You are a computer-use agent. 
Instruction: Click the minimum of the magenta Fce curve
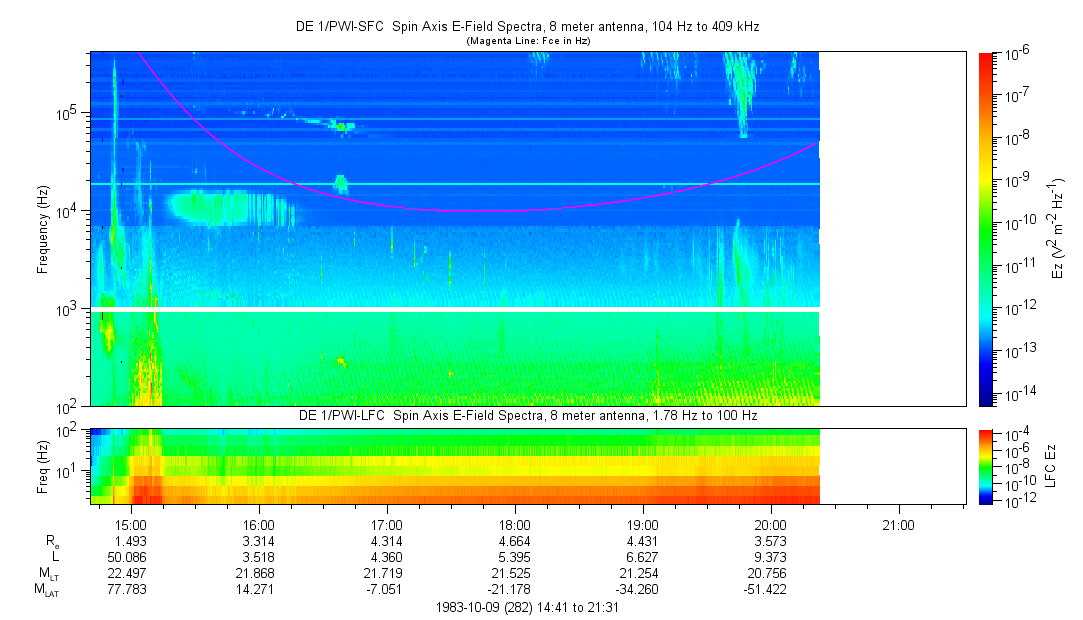470,210
